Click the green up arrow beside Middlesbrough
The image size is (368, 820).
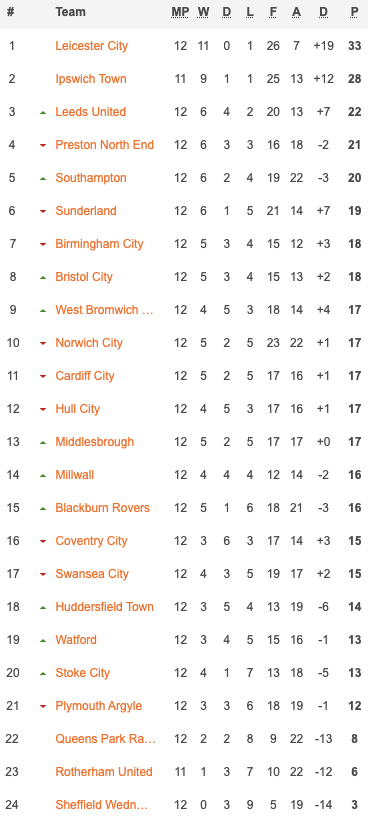coord(43,442)
